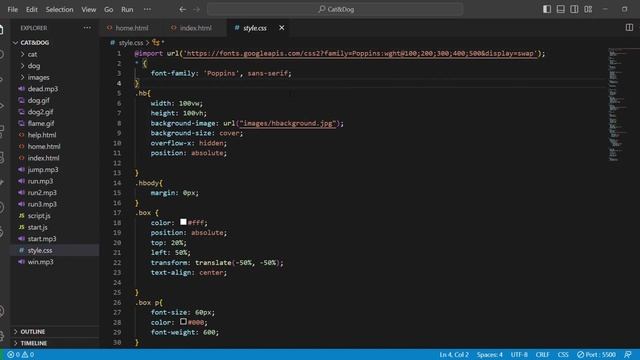Follow the images/hbackground.jpg link
The height and width of the screenshot is (360, 640).
click(x=287, y=123)
